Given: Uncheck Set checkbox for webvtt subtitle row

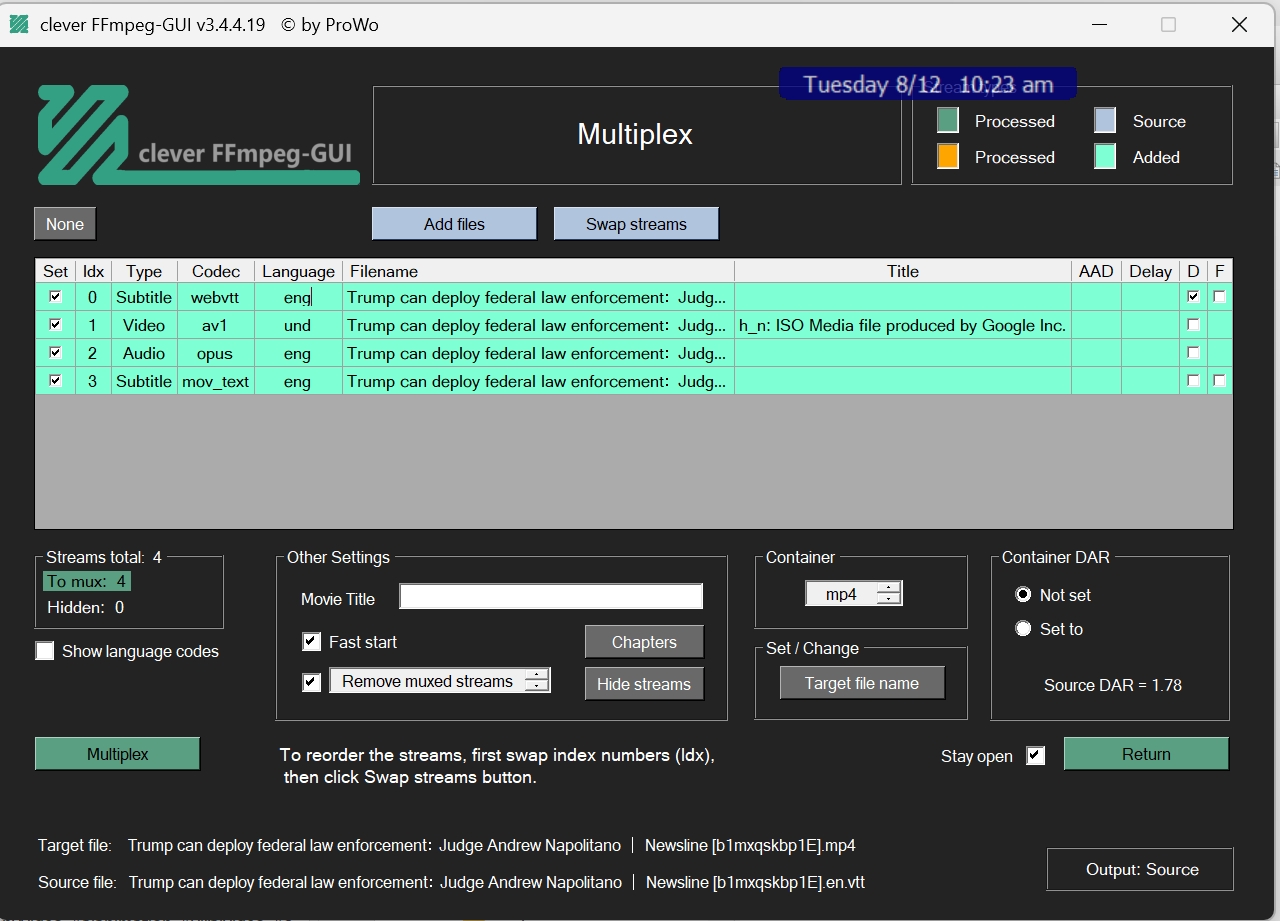Looking at the screenshot, I should [55, 297].
